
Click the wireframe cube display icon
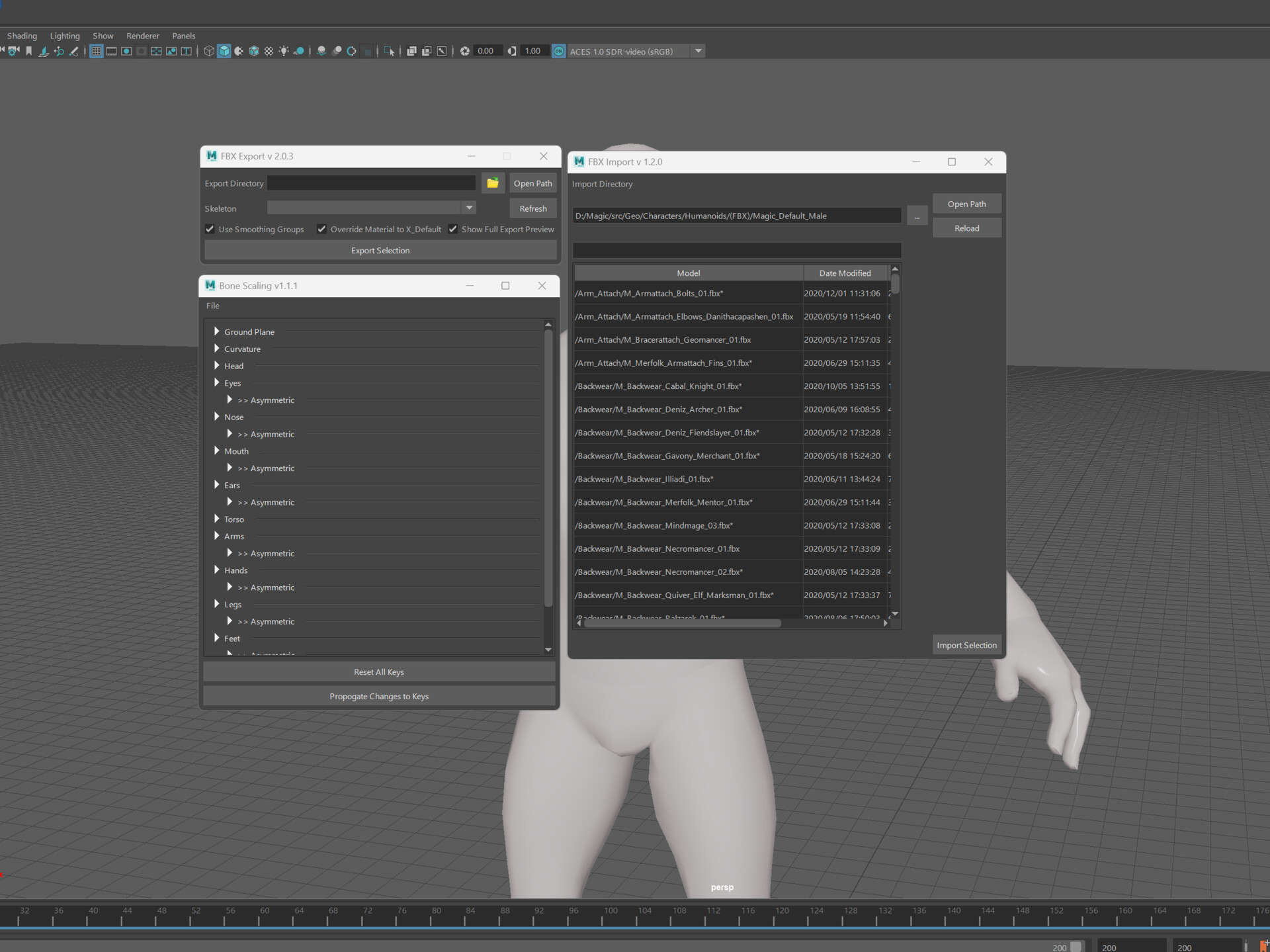[209, 51]
